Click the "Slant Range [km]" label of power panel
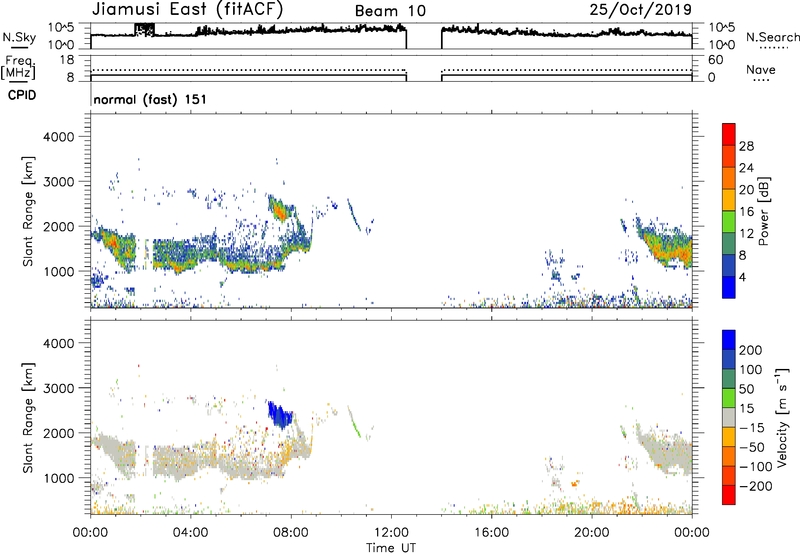The image size is (800, 554). 28,211
